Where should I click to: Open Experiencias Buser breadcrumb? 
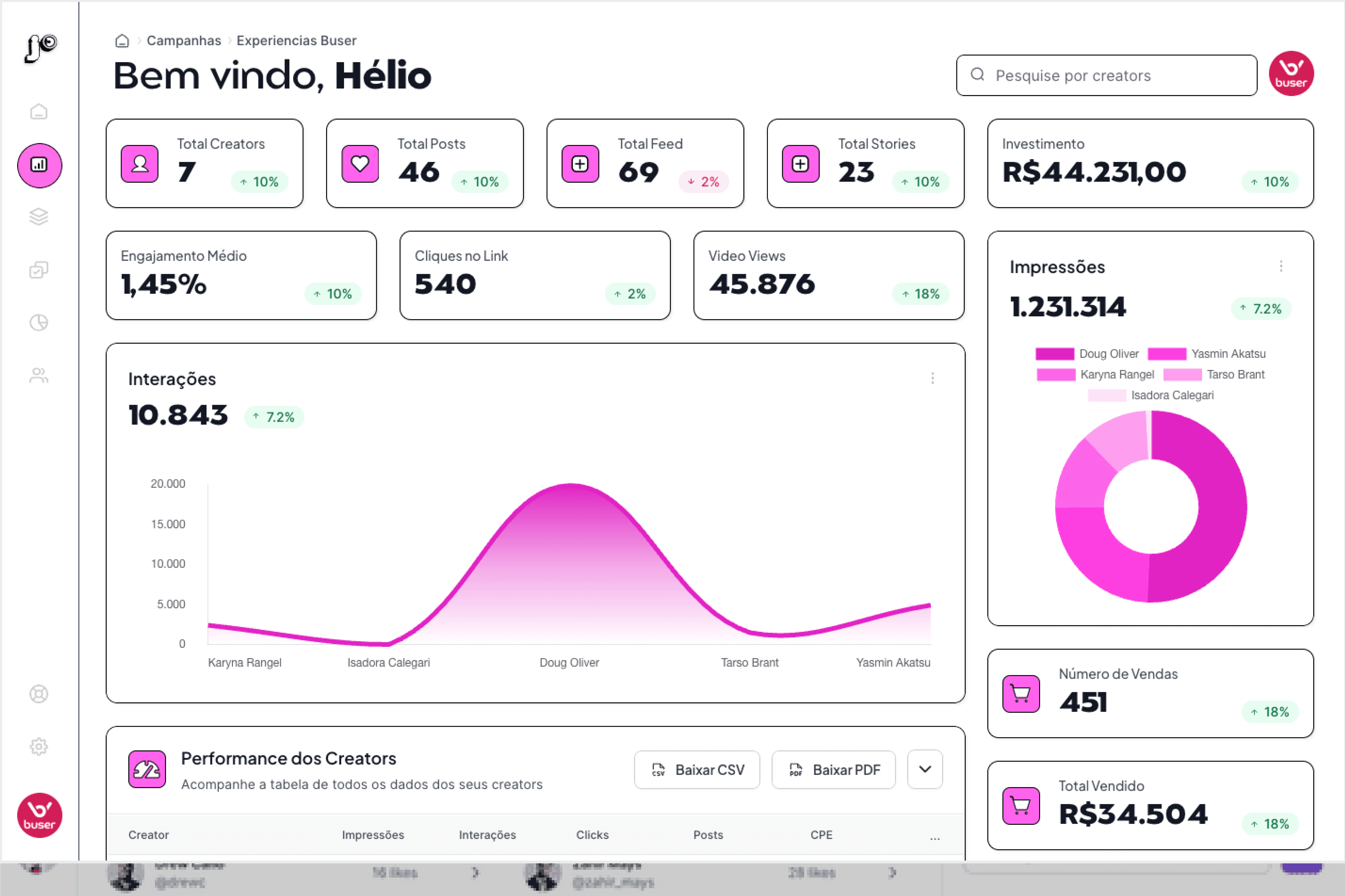pos(296,41)
